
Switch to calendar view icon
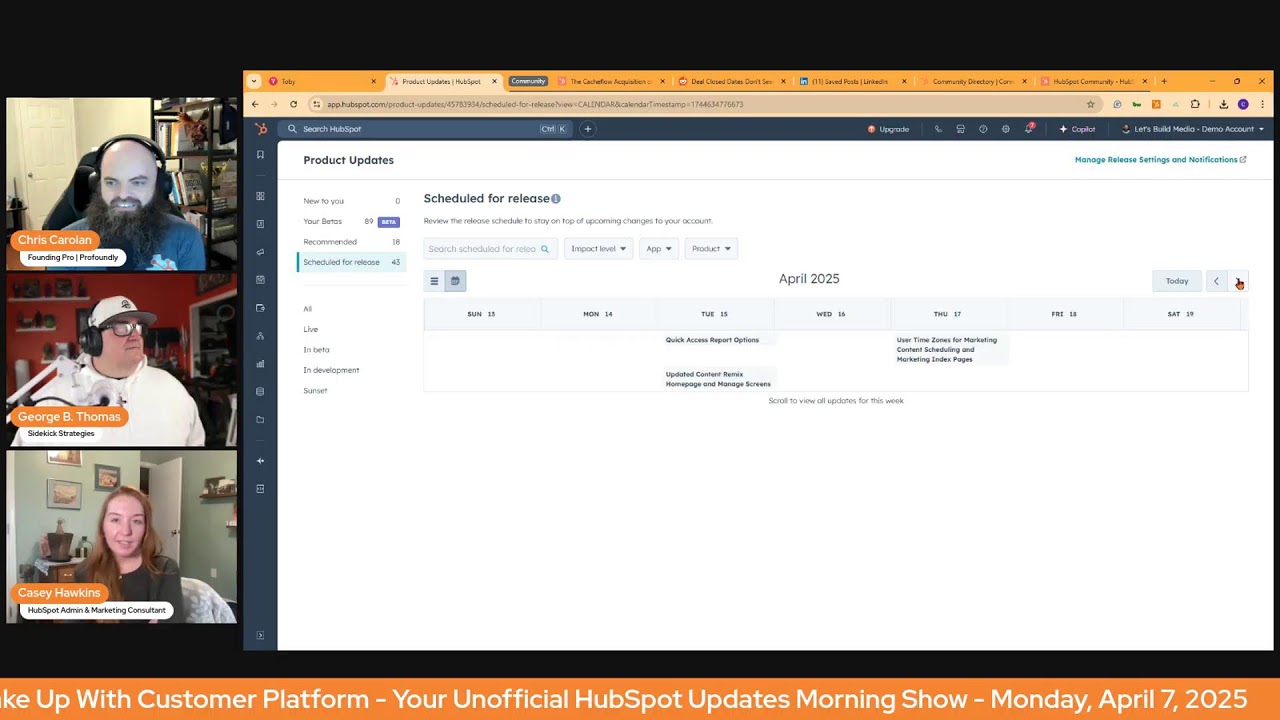[455, 281]
